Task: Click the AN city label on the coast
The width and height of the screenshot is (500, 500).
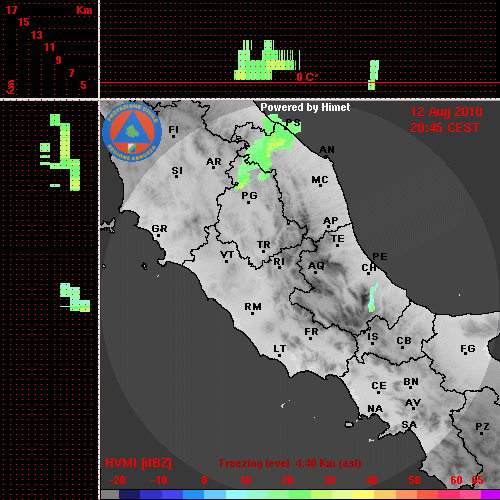Action: click(327, 151)
